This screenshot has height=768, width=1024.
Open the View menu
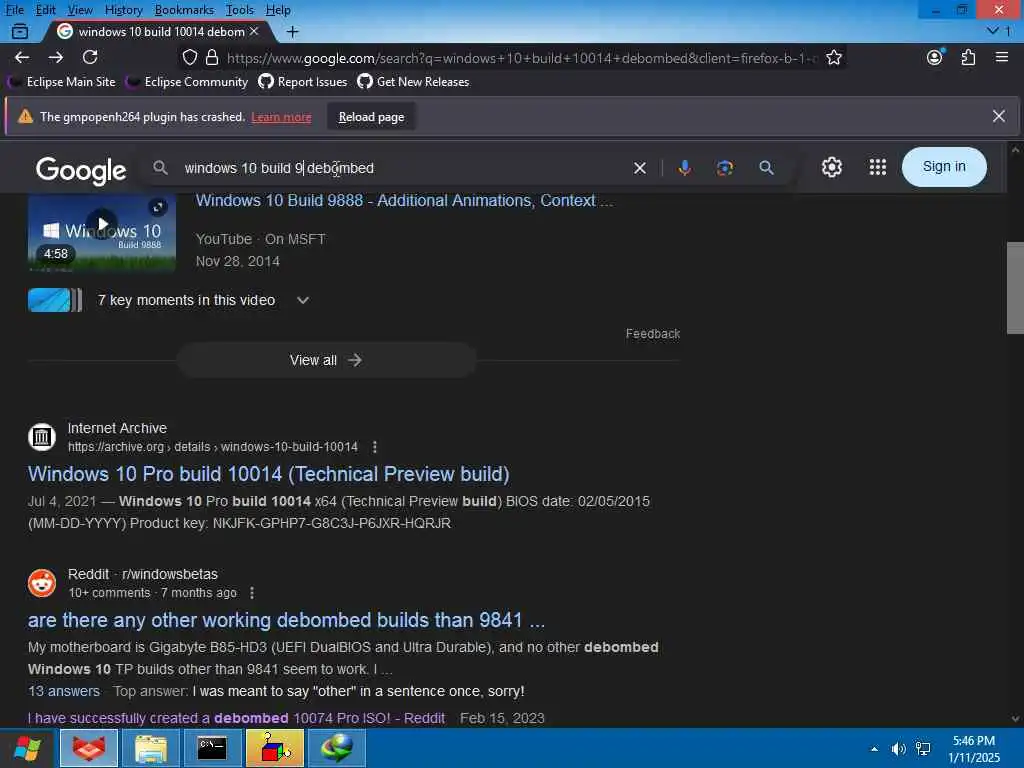point(80,10)
